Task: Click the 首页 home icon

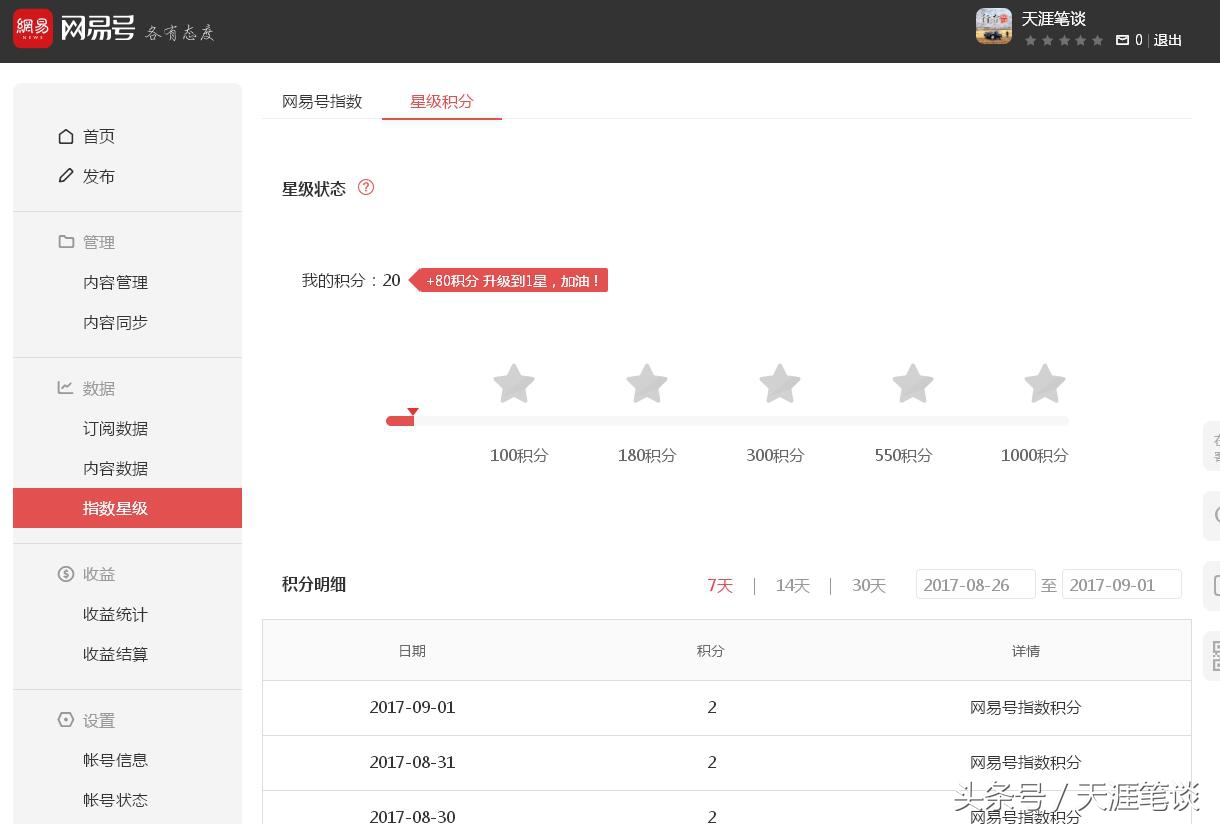Action: point(67,136)
